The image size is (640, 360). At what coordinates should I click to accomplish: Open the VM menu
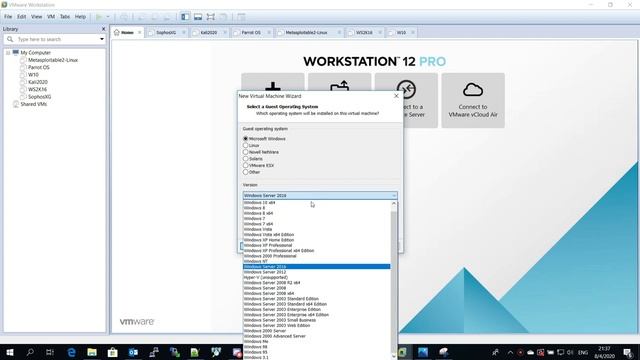(51, 17)
